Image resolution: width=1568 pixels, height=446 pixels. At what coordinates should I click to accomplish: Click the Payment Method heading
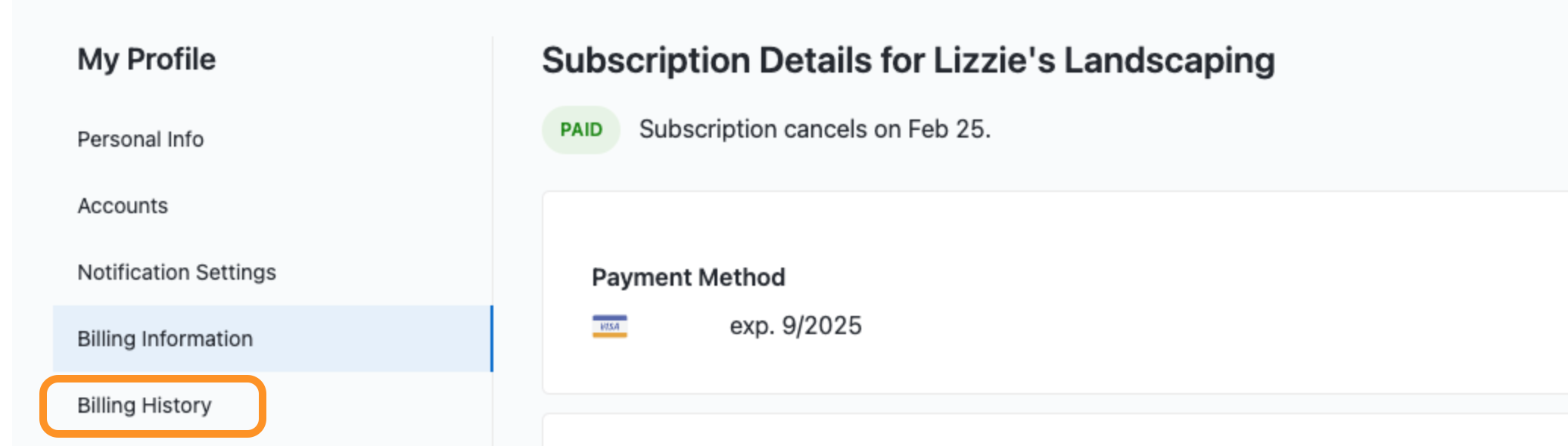pyautogui.click(x=688, y=277)
